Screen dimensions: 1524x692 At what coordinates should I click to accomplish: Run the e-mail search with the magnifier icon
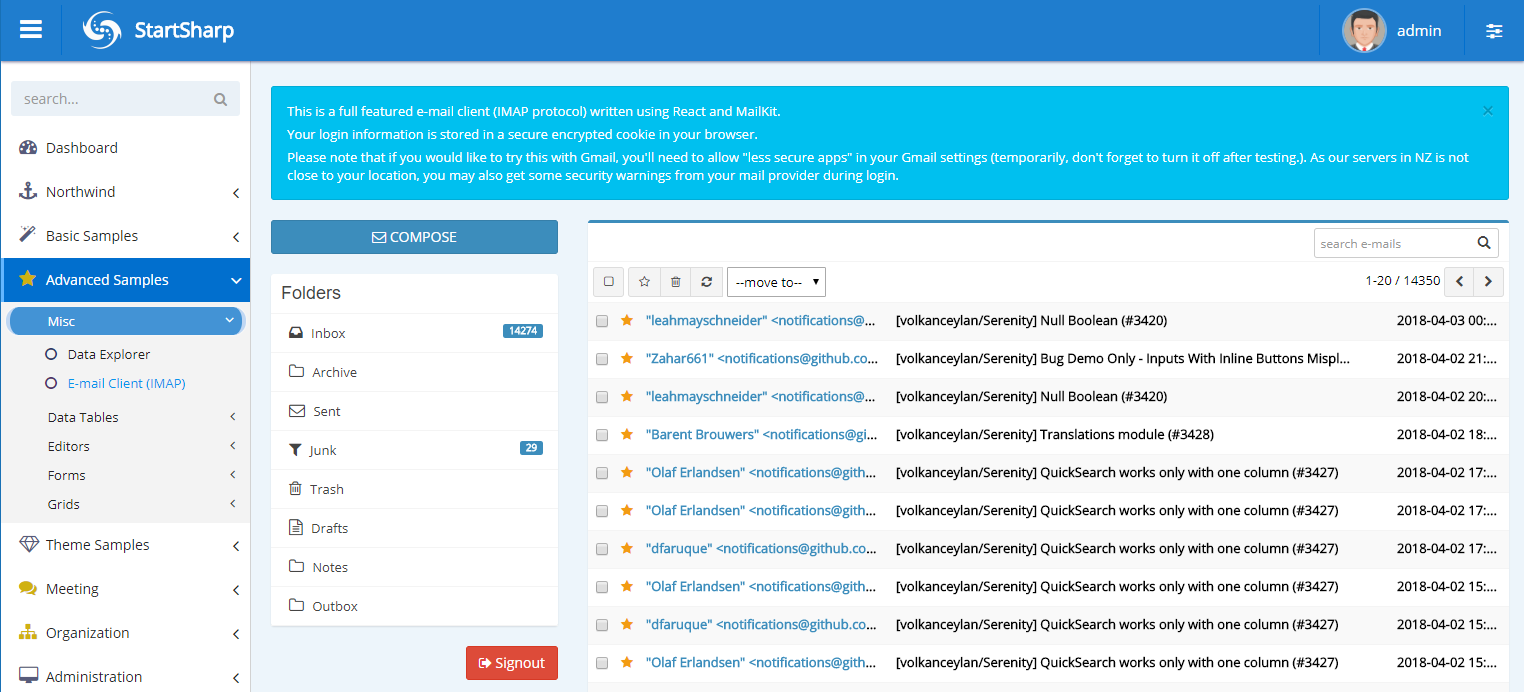[x=1481, y=242]
